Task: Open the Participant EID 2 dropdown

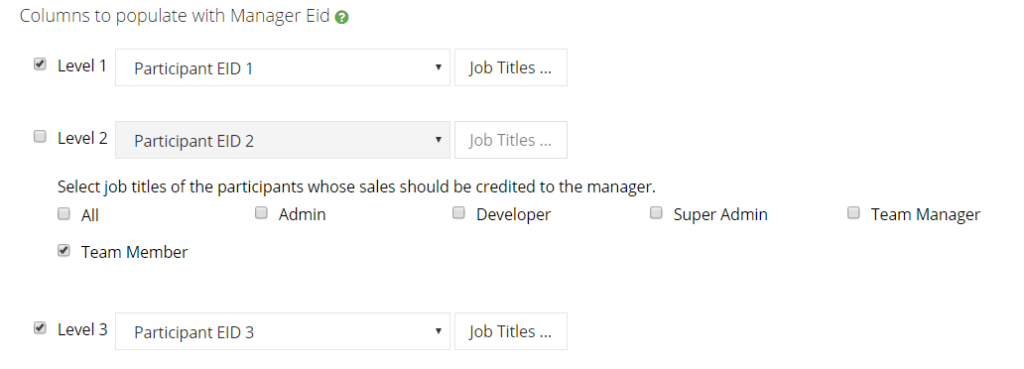Action: pyautogui.click(x=282, y=140)
